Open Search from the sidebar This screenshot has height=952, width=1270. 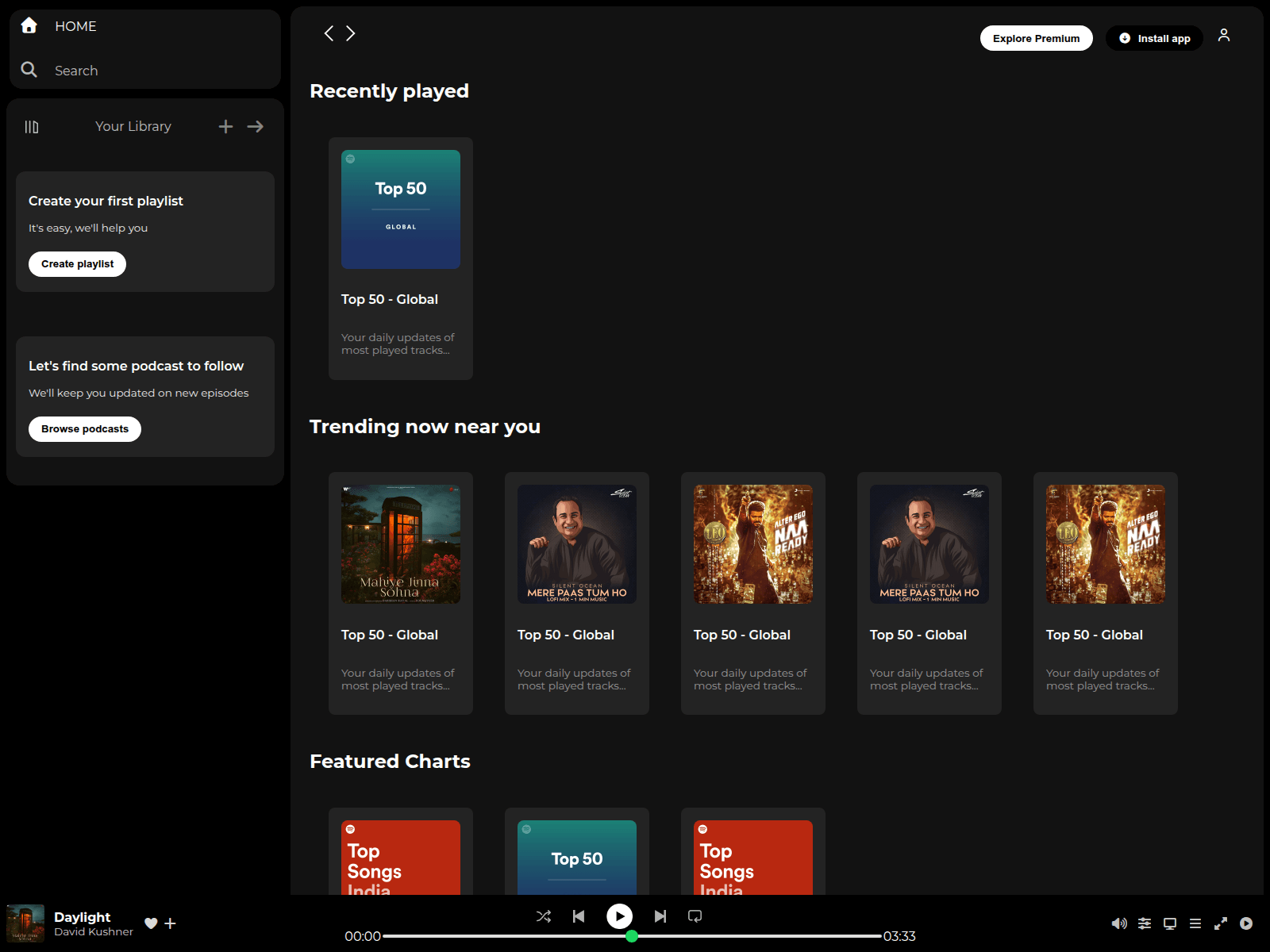pos(76,71)
